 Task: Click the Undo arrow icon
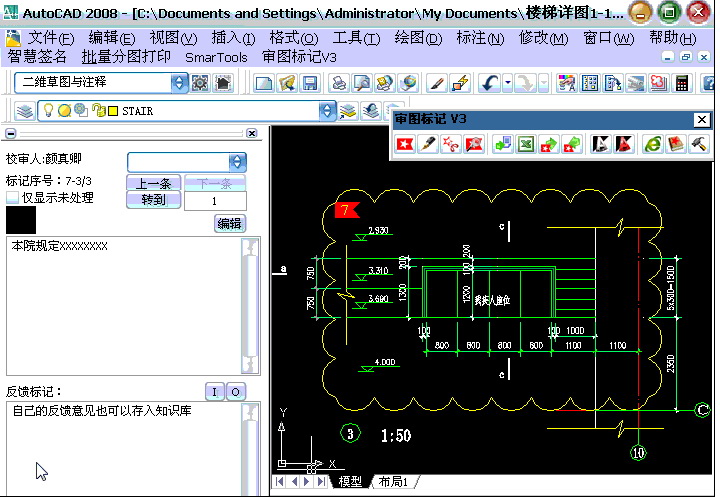(x=490, y=83)
